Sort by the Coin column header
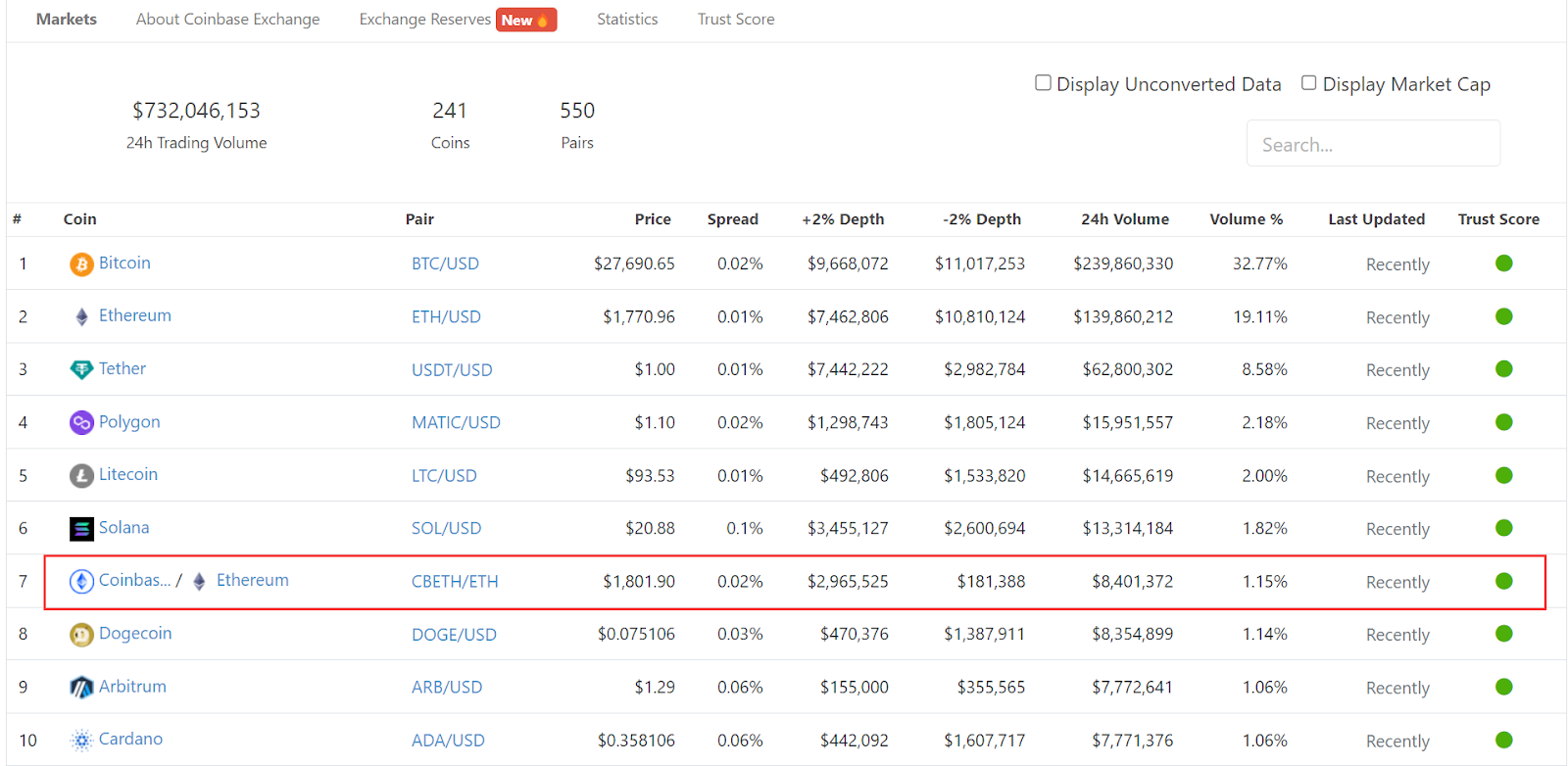This screenshot has width=1568, height=766. coord(80,219)
